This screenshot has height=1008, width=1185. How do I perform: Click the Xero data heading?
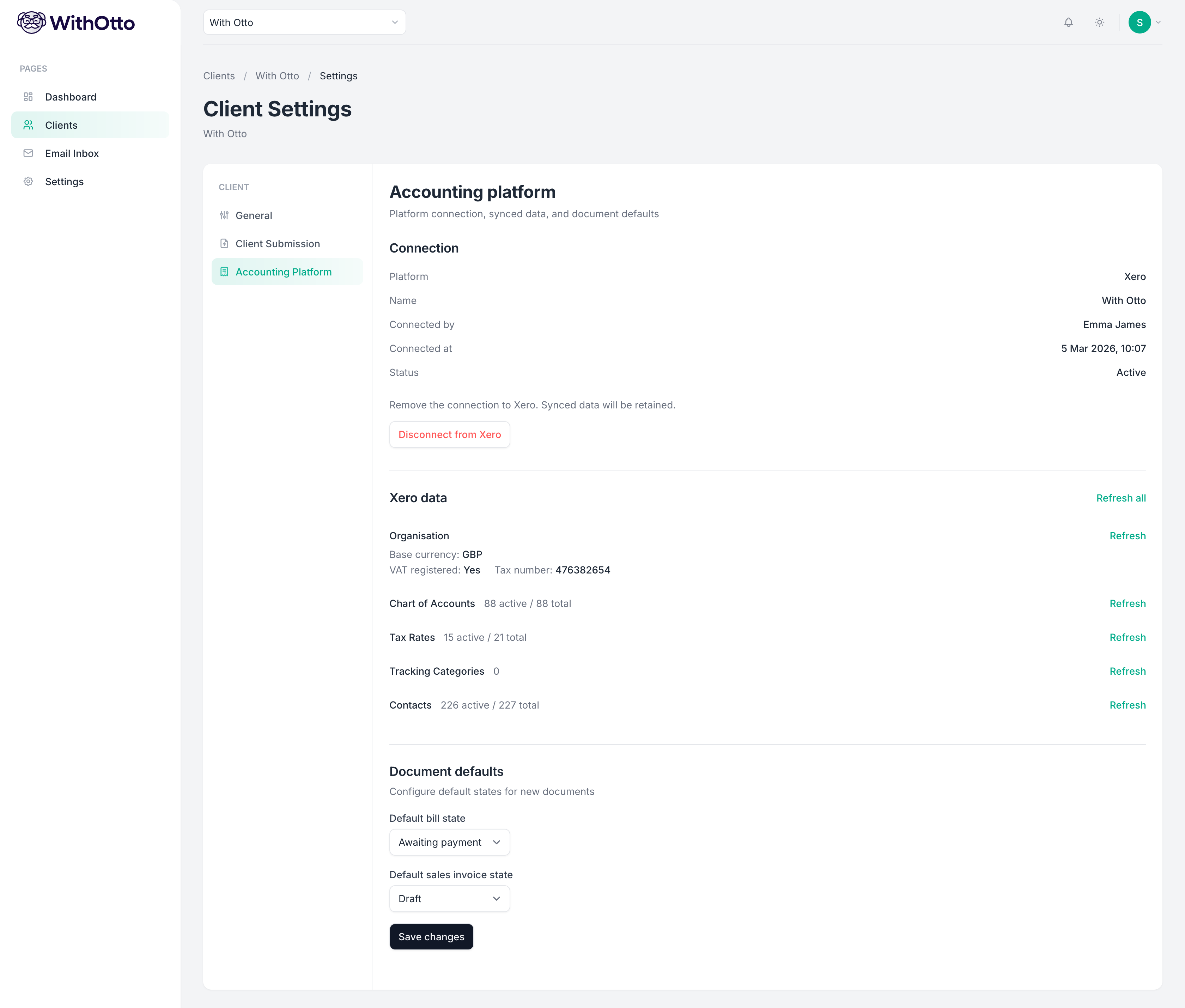pyautogui.click(x=418, y=498)
